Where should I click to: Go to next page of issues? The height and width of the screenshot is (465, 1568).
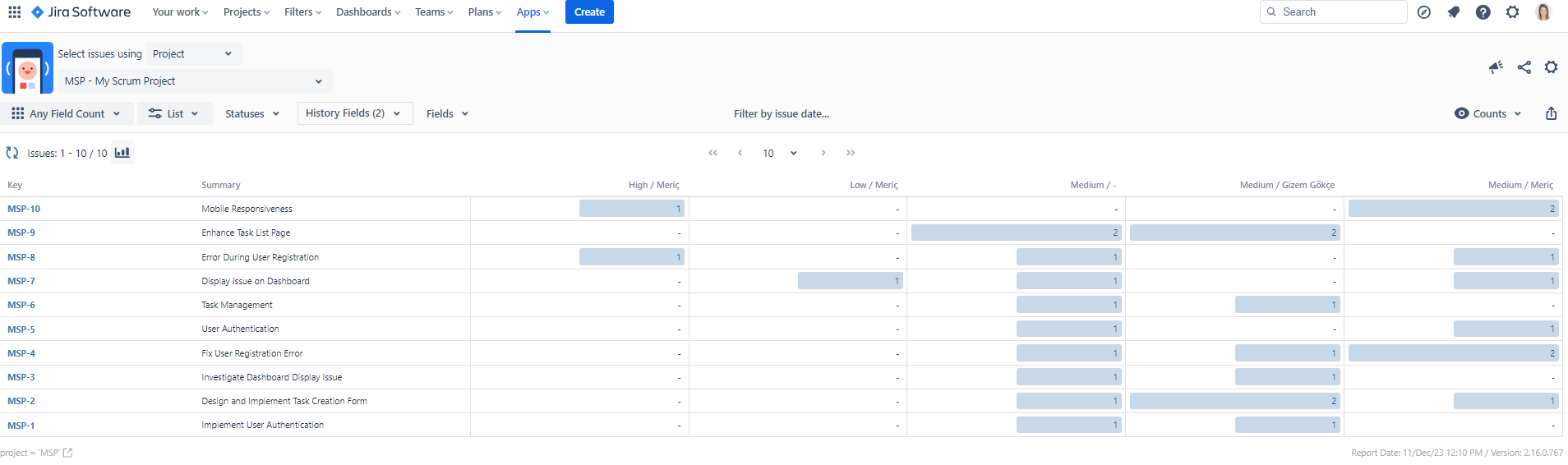tap(823, 153)
